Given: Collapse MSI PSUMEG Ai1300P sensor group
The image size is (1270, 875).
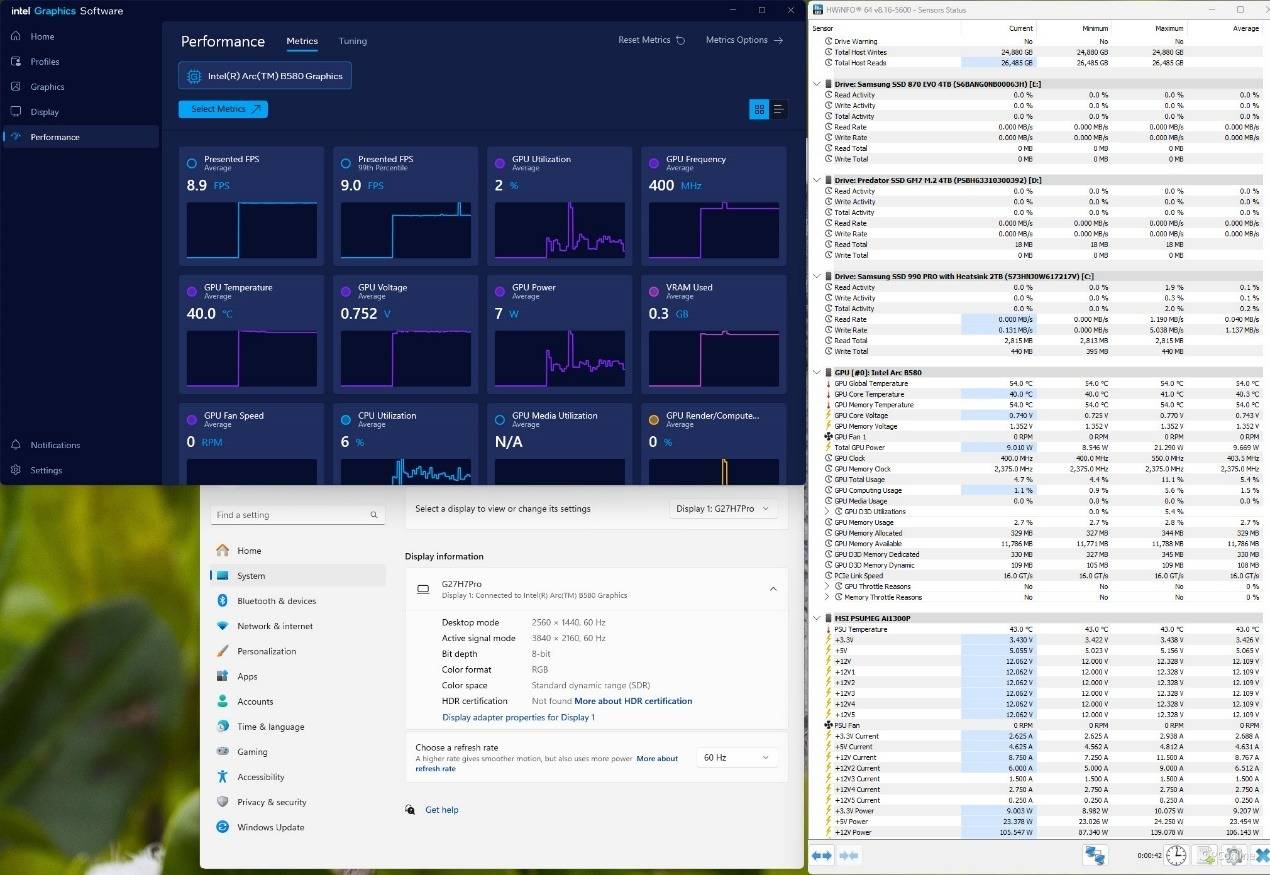Looking at the screenshot, I should 817,618.
